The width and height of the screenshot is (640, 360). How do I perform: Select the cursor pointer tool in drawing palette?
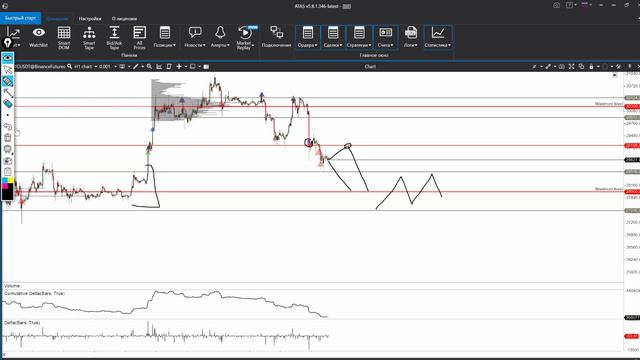pos(8,70)
